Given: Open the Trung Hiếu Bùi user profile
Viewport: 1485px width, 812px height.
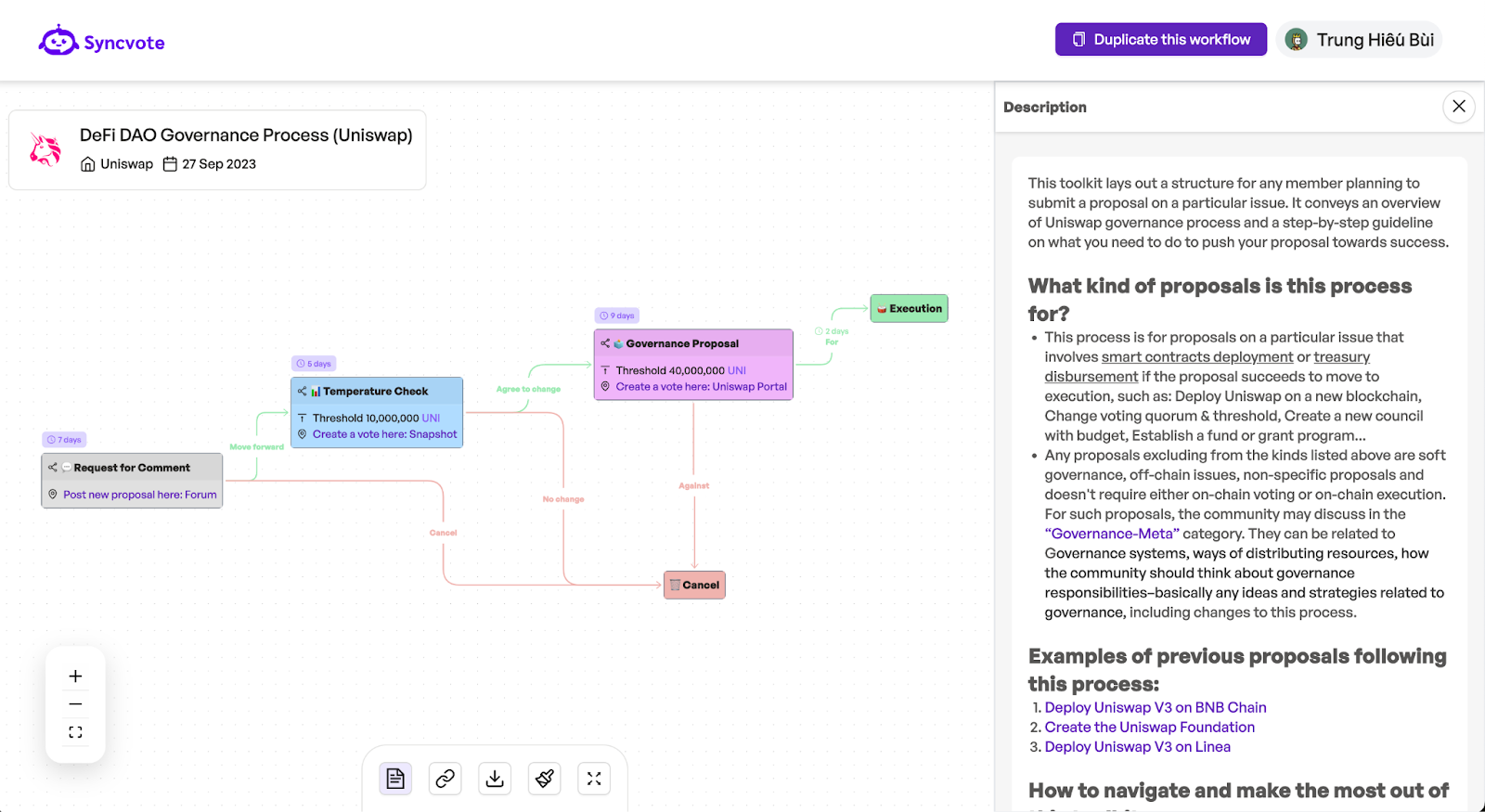Looking at the screenshot, I should (x=1359, y=40).
